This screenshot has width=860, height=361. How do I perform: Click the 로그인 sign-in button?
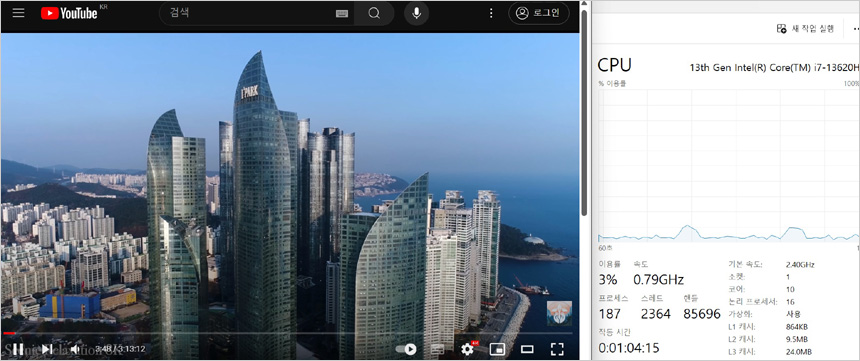(x=539, y=13)
